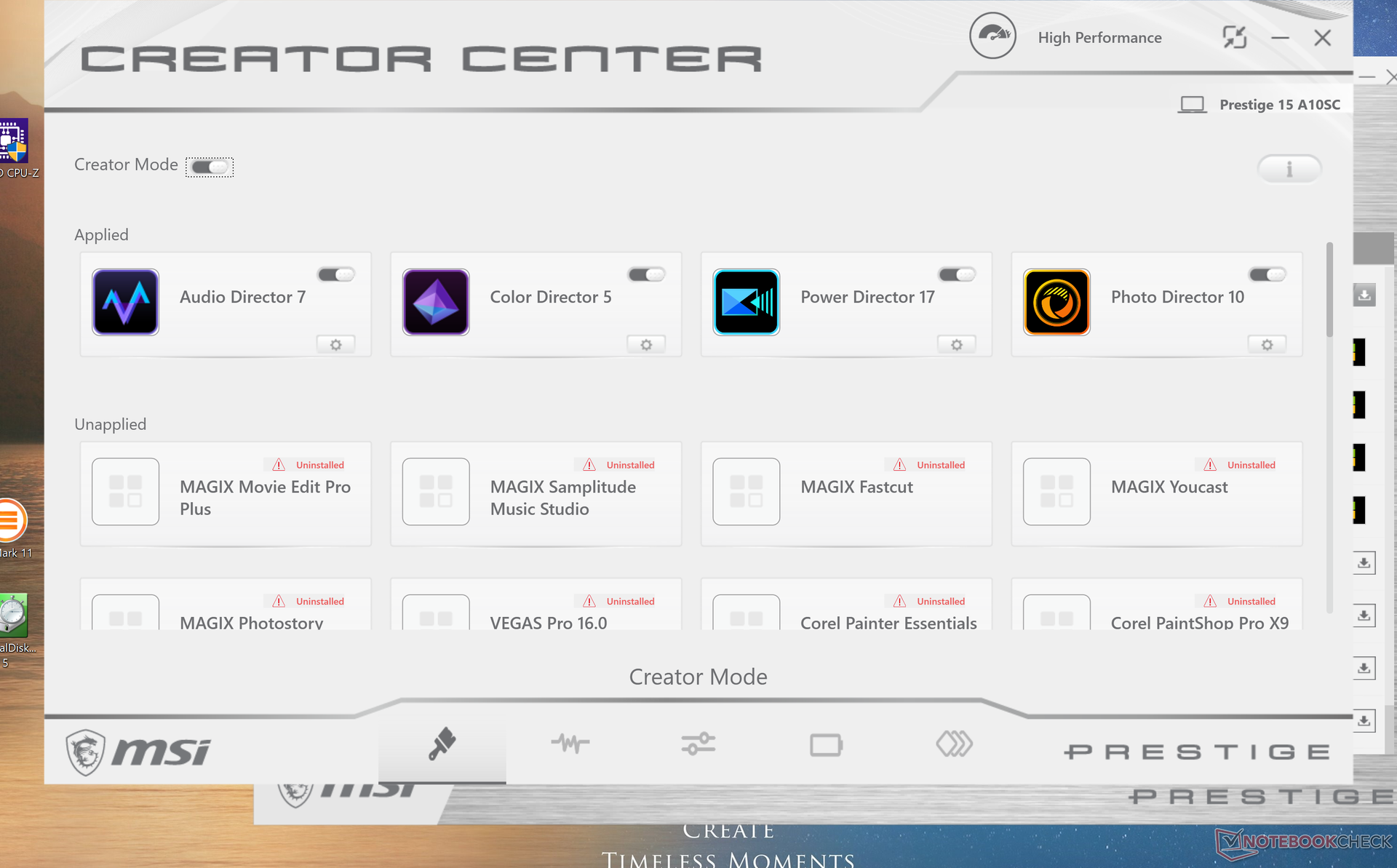Switch to the double-chevron tab icon

[x=954, y=744]
